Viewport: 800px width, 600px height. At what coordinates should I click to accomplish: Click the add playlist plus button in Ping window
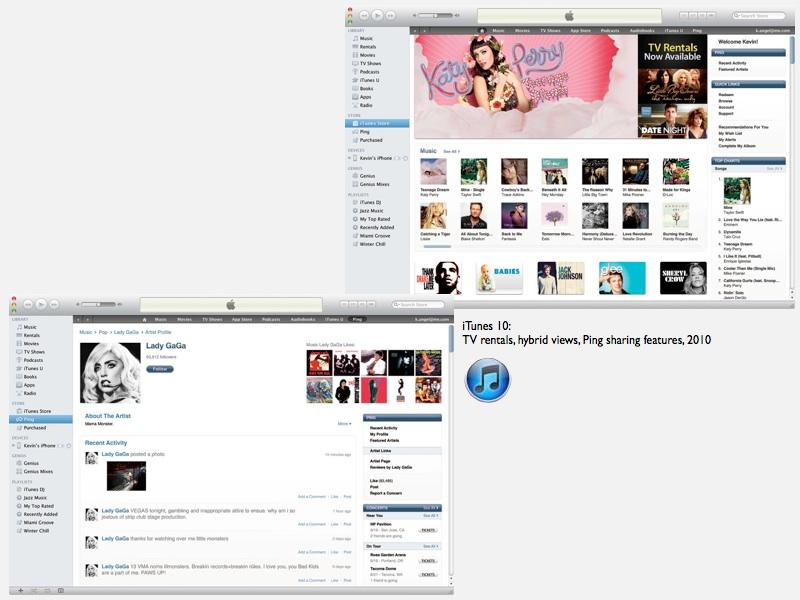20,590
